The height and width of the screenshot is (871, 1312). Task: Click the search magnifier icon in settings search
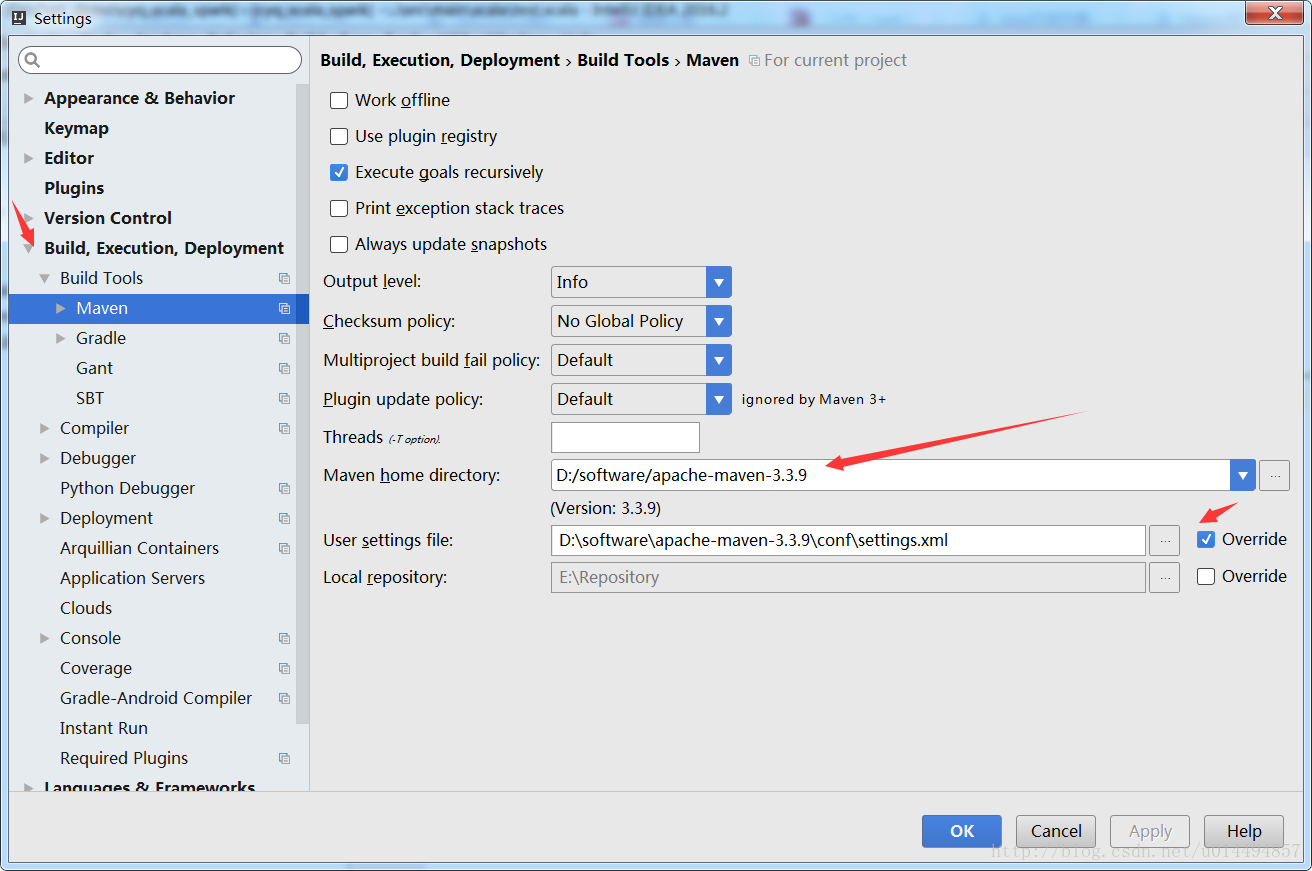click(x=32, y=60)
